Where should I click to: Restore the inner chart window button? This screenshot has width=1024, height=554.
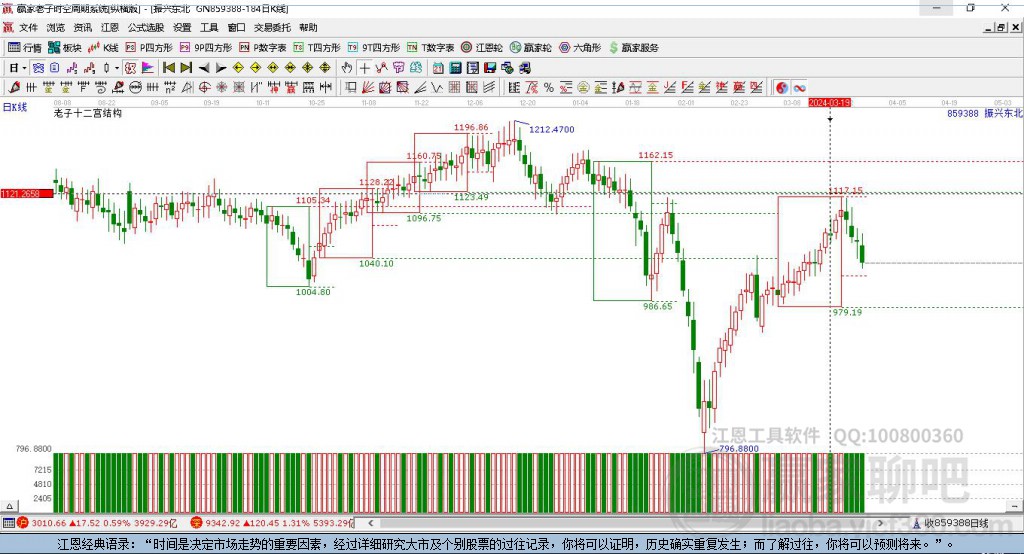(x=1001, y=27)
